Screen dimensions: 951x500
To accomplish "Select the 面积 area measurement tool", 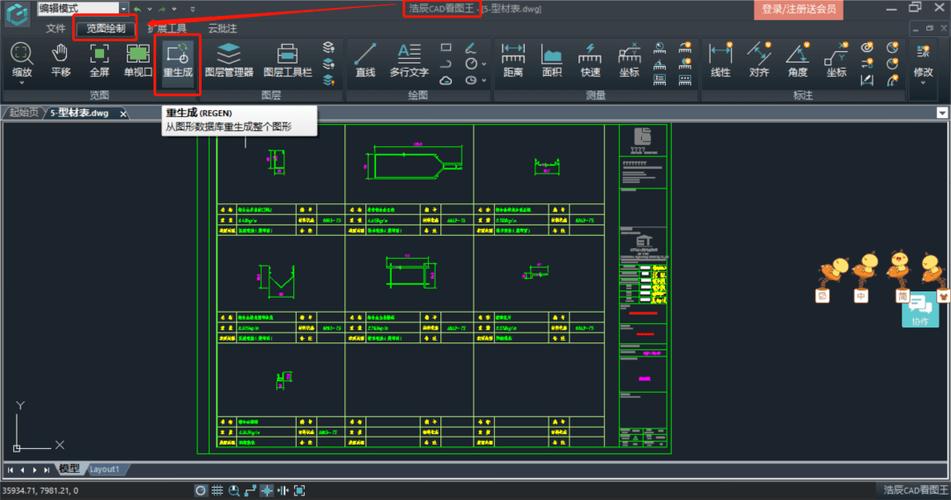I will click(x=551, y=60).
